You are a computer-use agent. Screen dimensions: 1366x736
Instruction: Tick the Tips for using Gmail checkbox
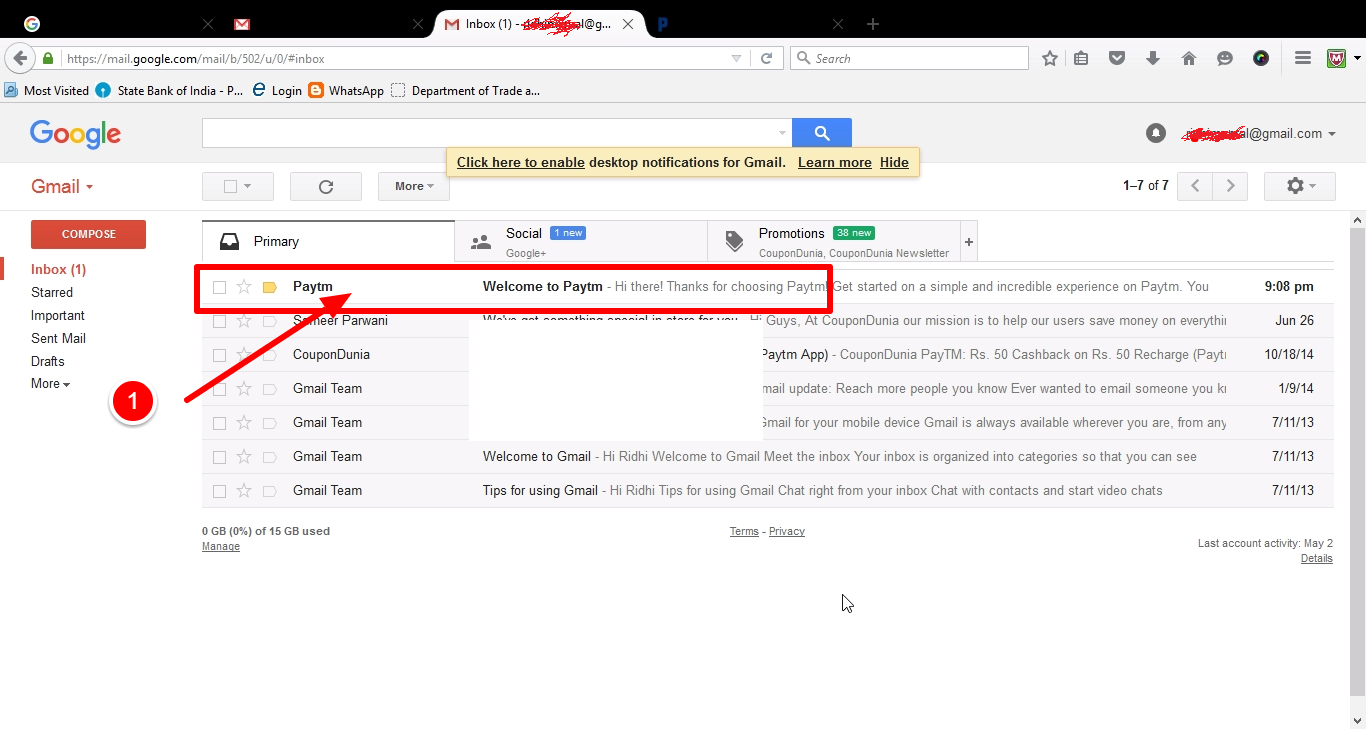click(x=219, y=491)
